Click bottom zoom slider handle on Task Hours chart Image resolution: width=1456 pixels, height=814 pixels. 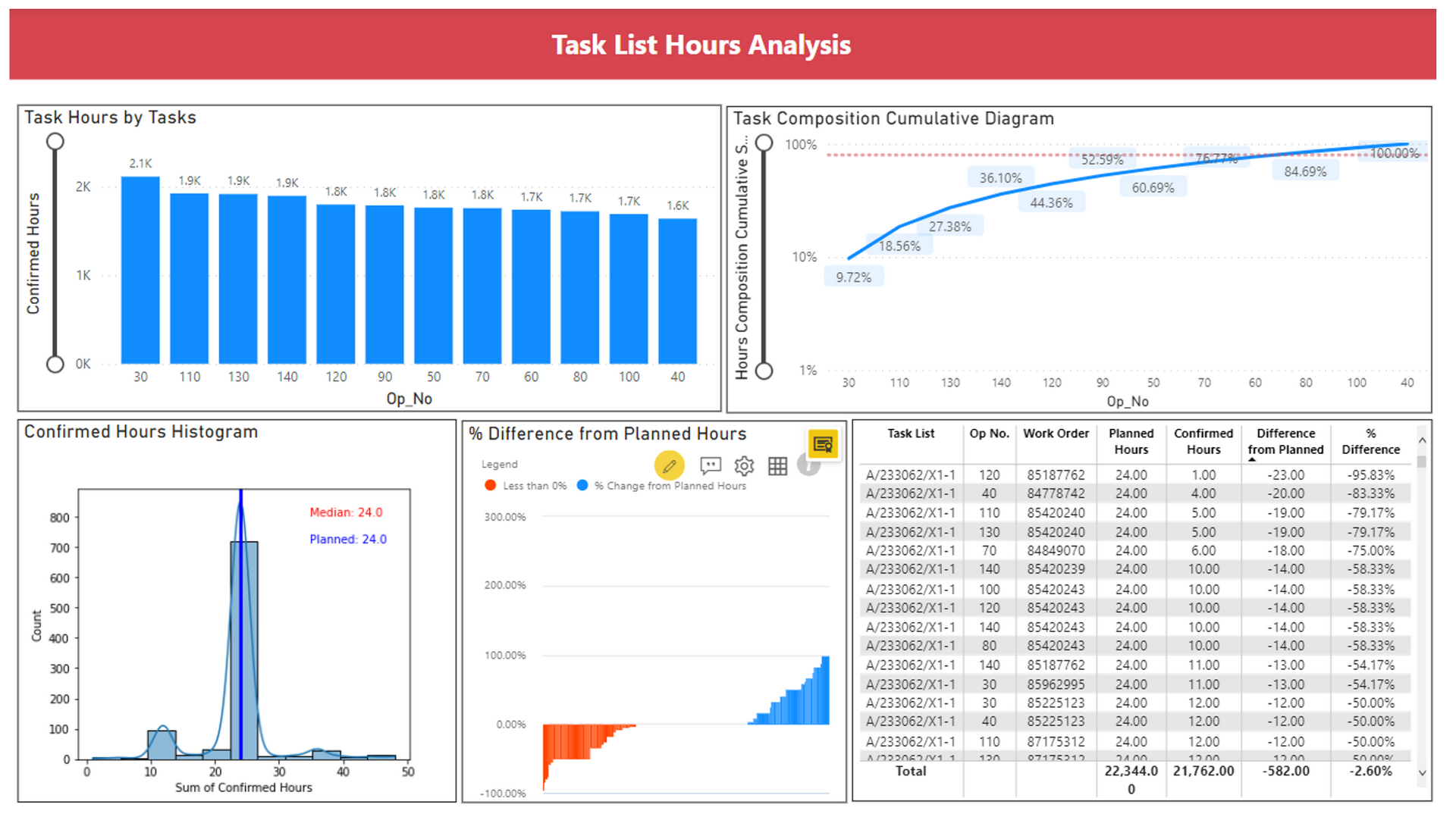55,365
